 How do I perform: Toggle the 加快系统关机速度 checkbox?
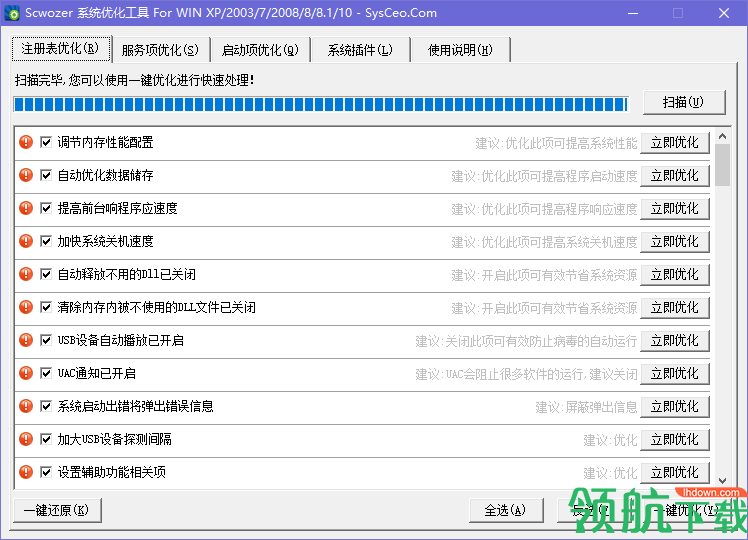(x=46, y=241)
